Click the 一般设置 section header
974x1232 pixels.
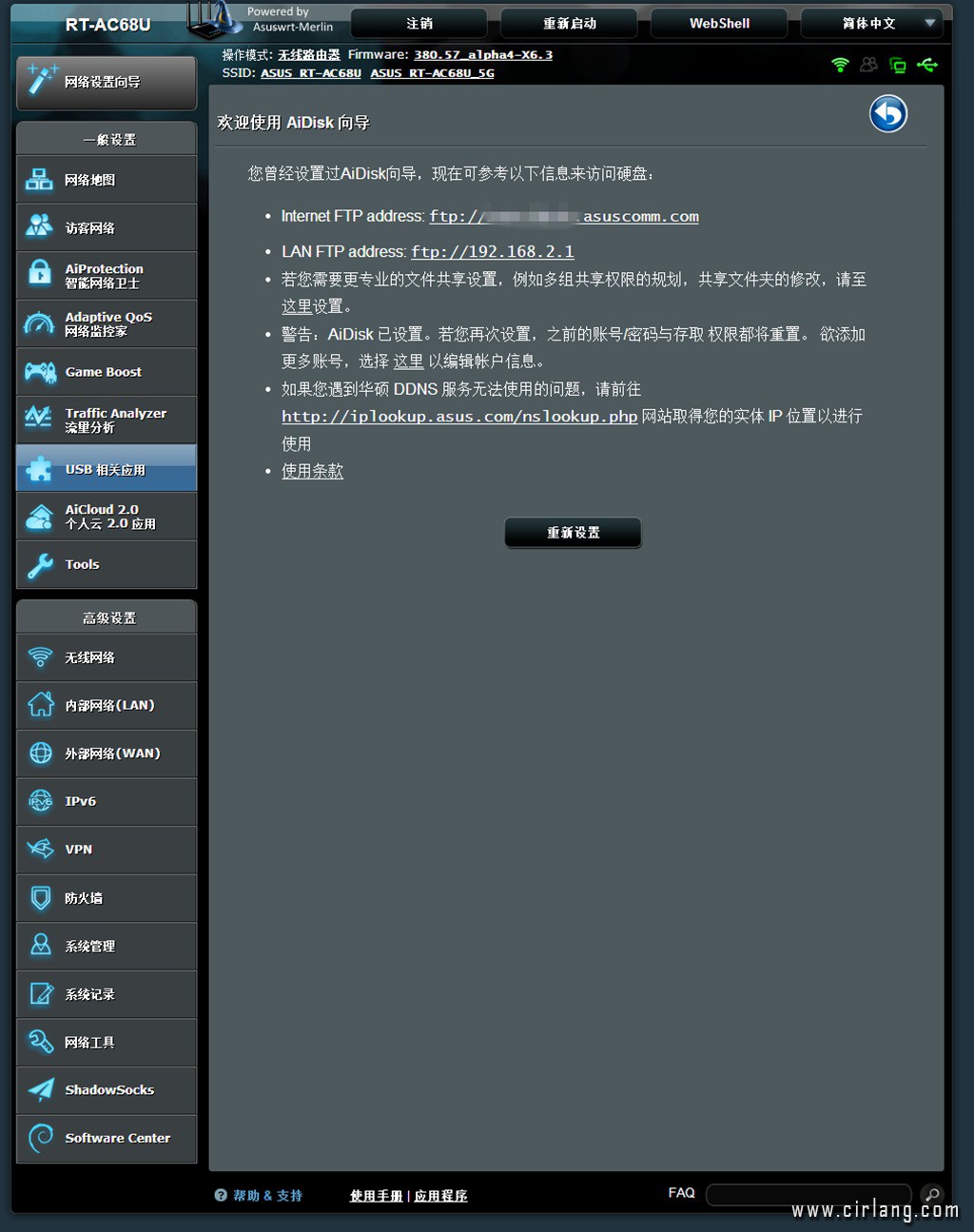[109, 140]
